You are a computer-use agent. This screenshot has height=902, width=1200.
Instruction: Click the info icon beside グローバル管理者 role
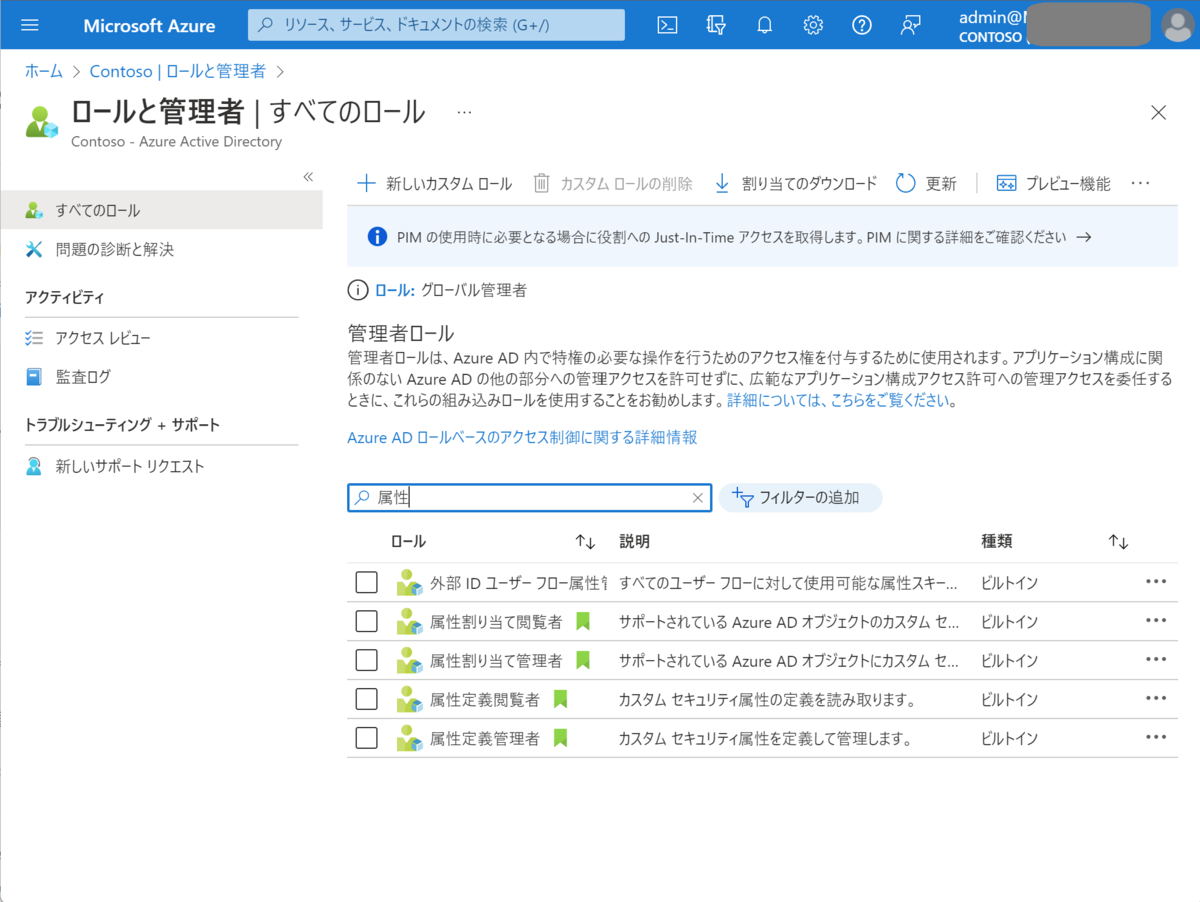tap(357, 291)
